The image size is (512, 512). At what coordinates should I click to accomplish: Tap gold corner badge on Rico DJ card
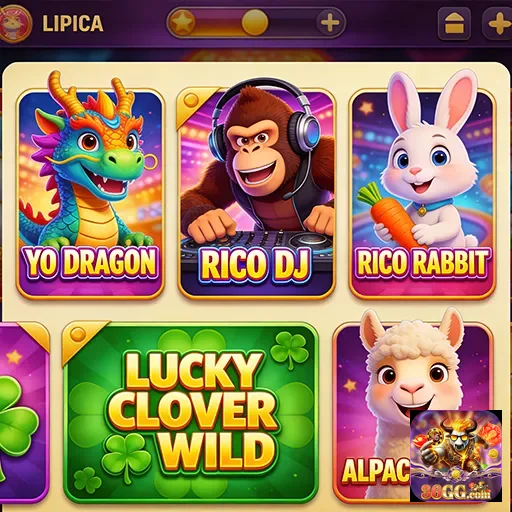193,104
